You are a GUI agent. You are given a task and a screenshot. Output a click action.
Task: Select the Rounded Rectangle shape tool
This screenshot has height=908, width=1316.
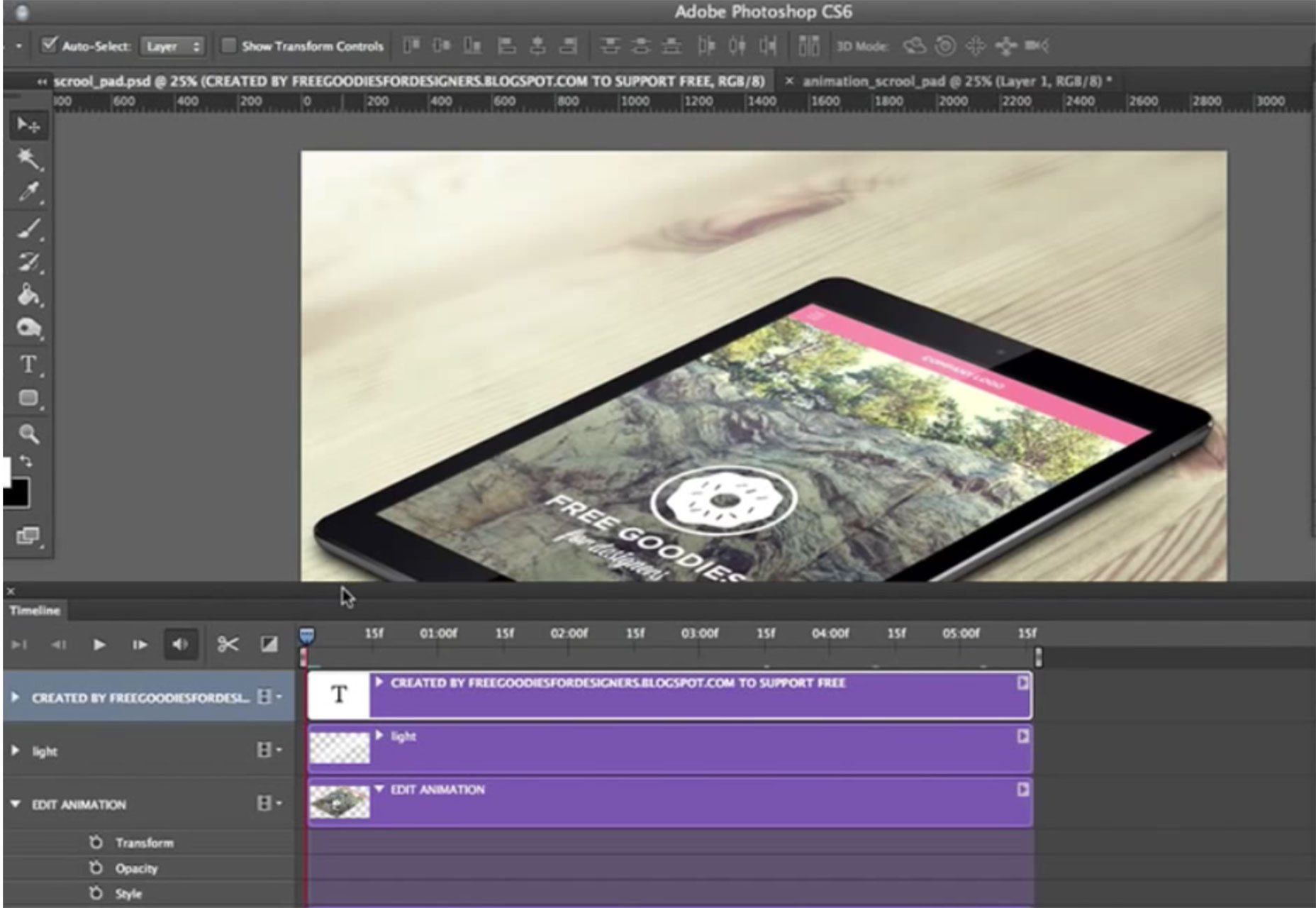click(28, 398)
